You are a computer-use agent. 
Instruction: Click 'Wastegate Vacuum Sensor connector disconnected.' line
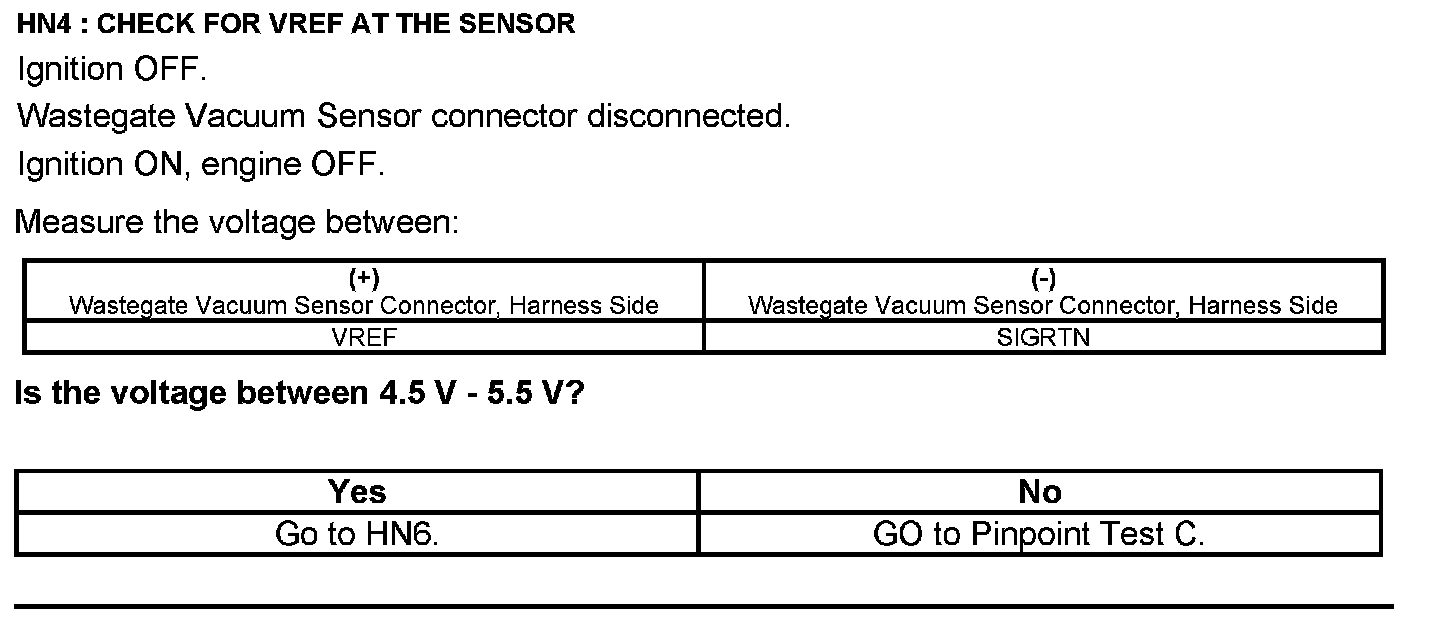pos(403,116)
